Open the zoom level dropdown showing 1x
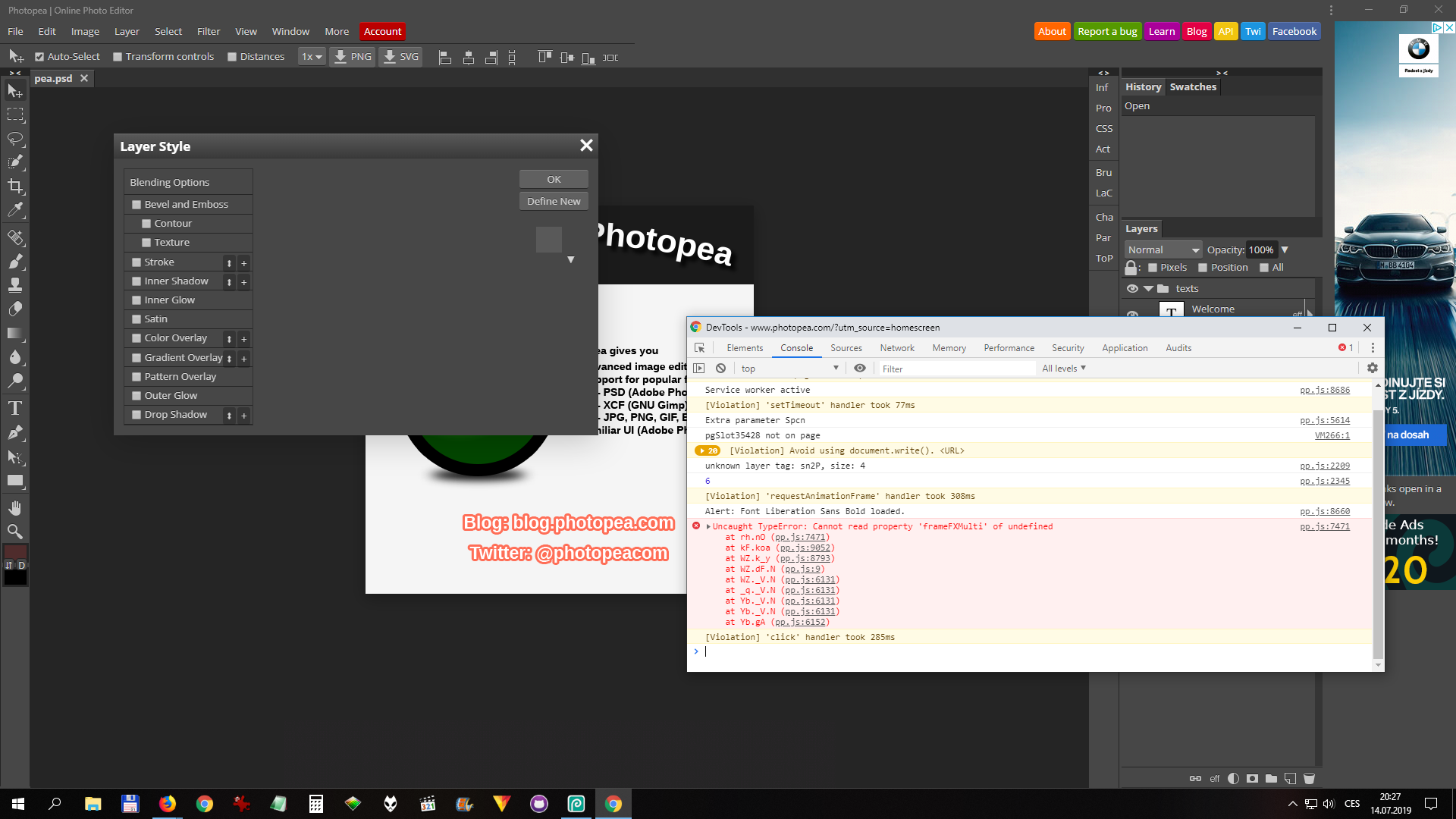Image resolution: width=1456 pixels, height=819 pixels. (311, 56)
